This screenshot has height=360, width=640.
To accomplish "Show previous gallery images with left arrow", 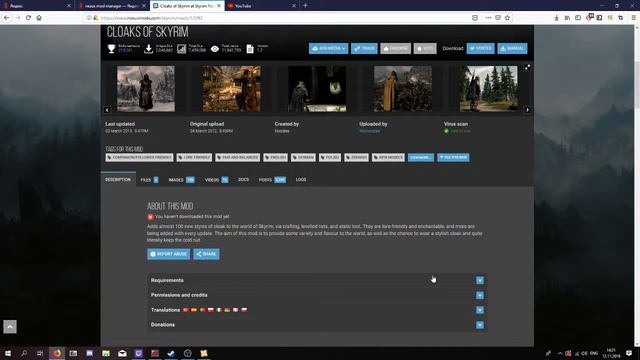I will (107, 110).
